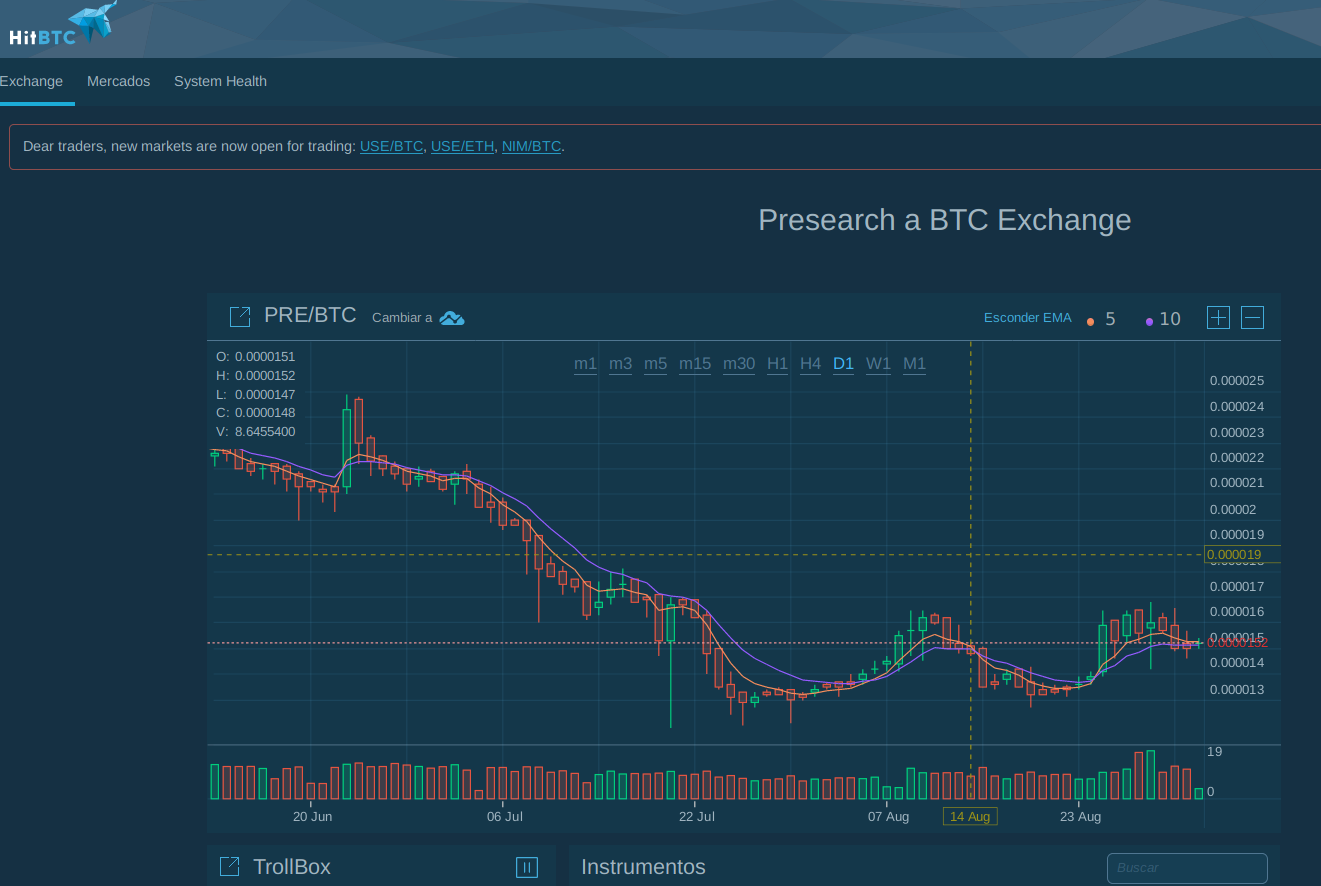Viewport: 1321px width, 886px height.
Task: Click the open value 'O: 0.0000151'
Action: coord(256,357)
